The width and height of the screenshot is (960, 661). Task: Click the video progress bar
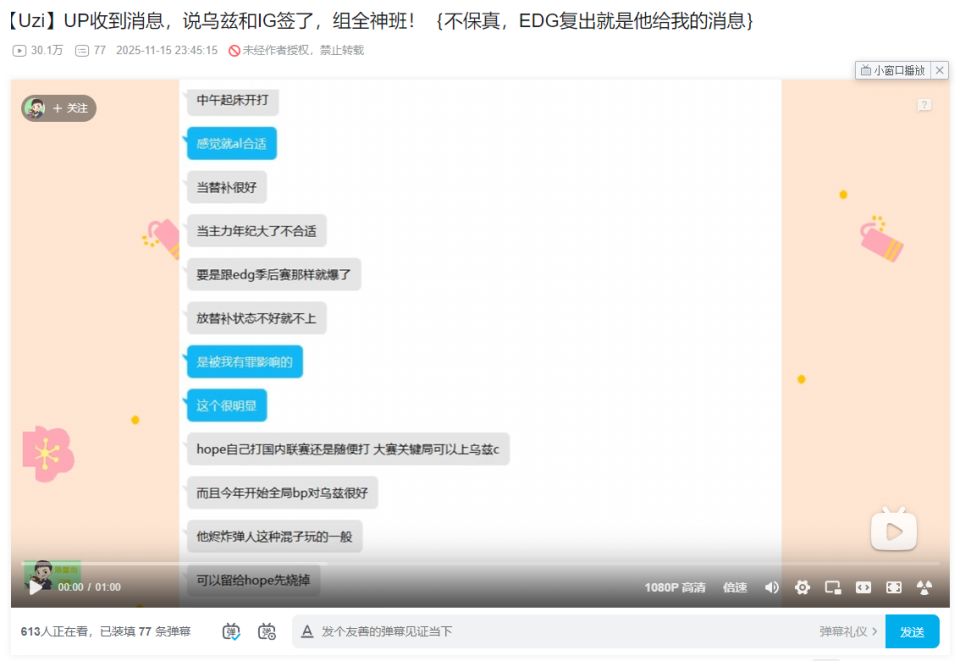point(480,564)
